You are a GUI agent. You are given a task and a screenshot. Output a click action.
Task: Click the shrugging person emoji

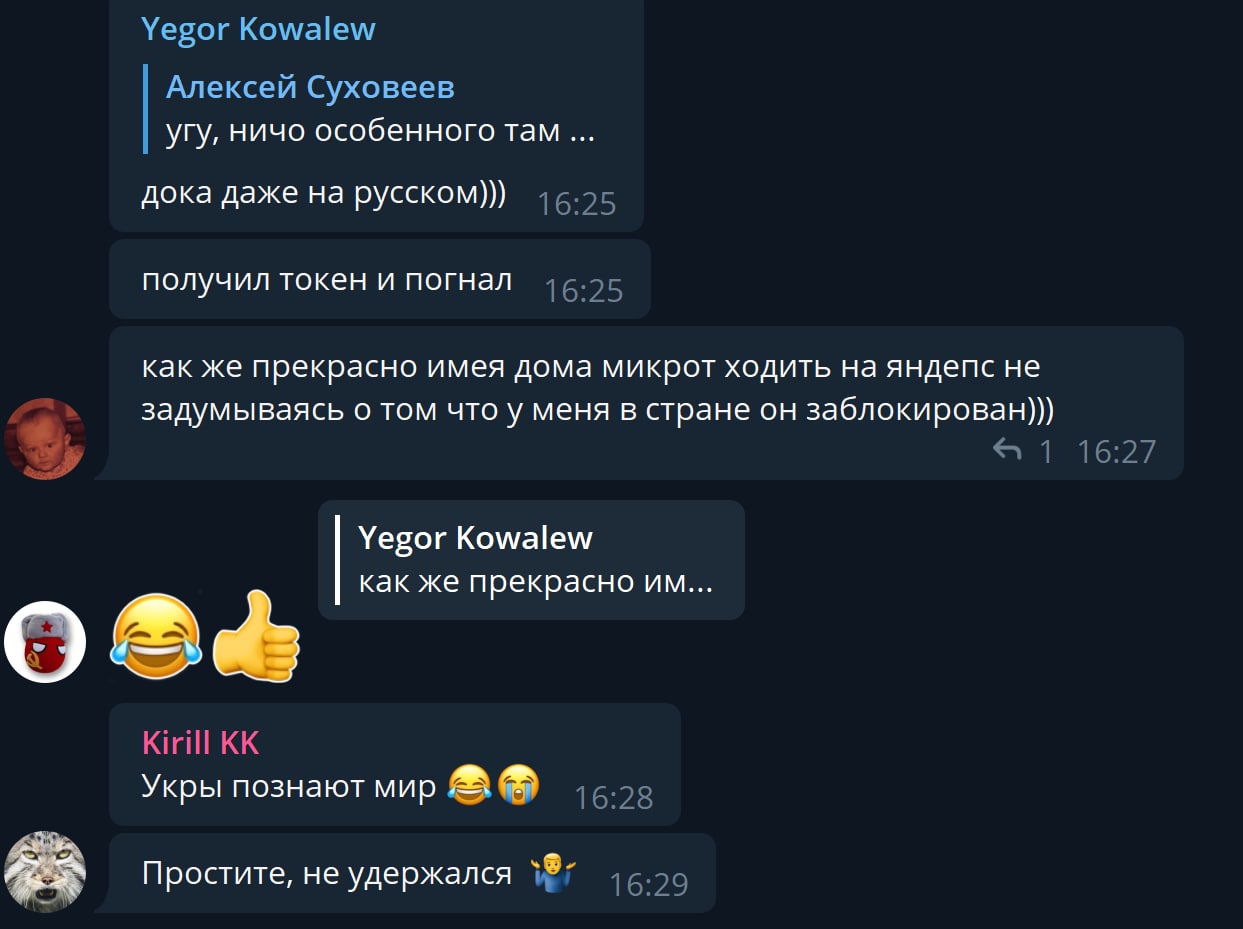click(x=553, y=873)
